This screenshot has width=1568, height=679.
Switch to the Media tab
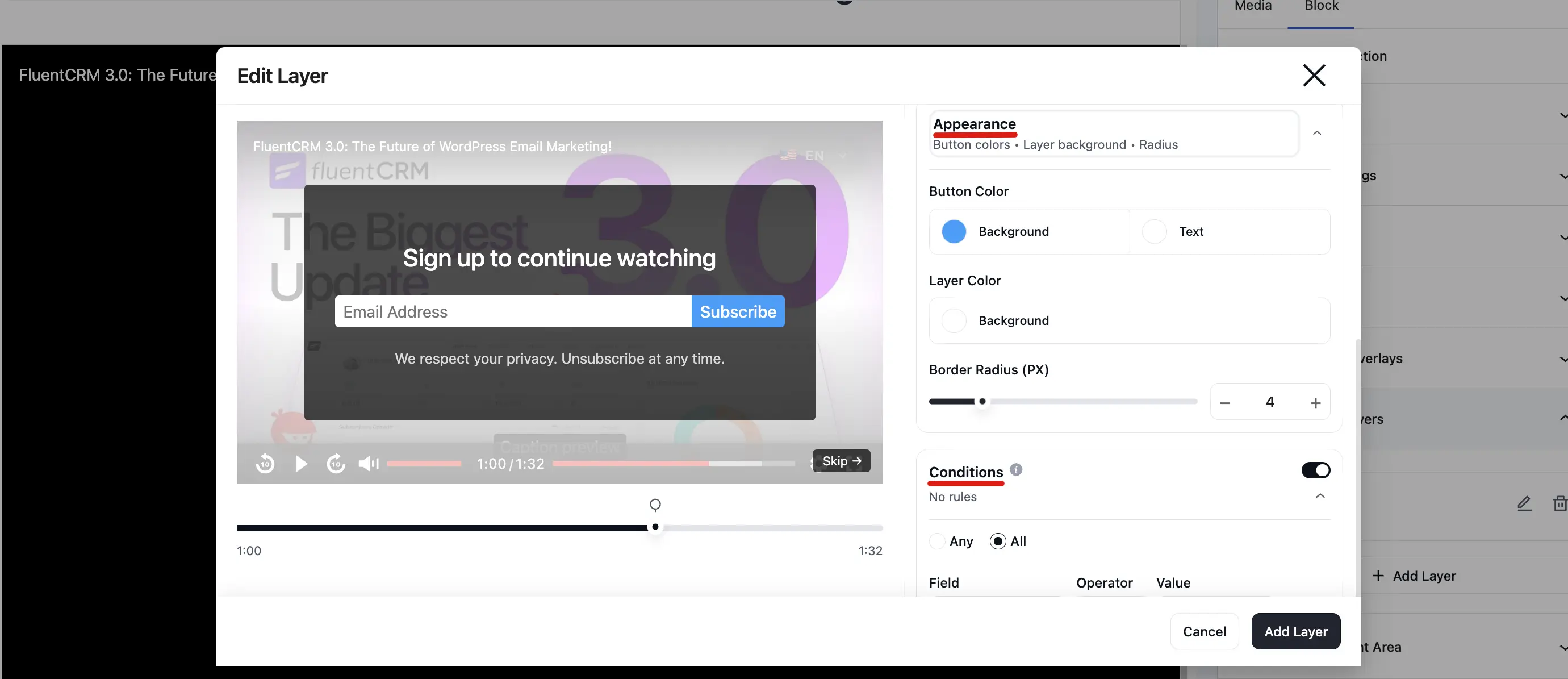(x=1253, y=6)
